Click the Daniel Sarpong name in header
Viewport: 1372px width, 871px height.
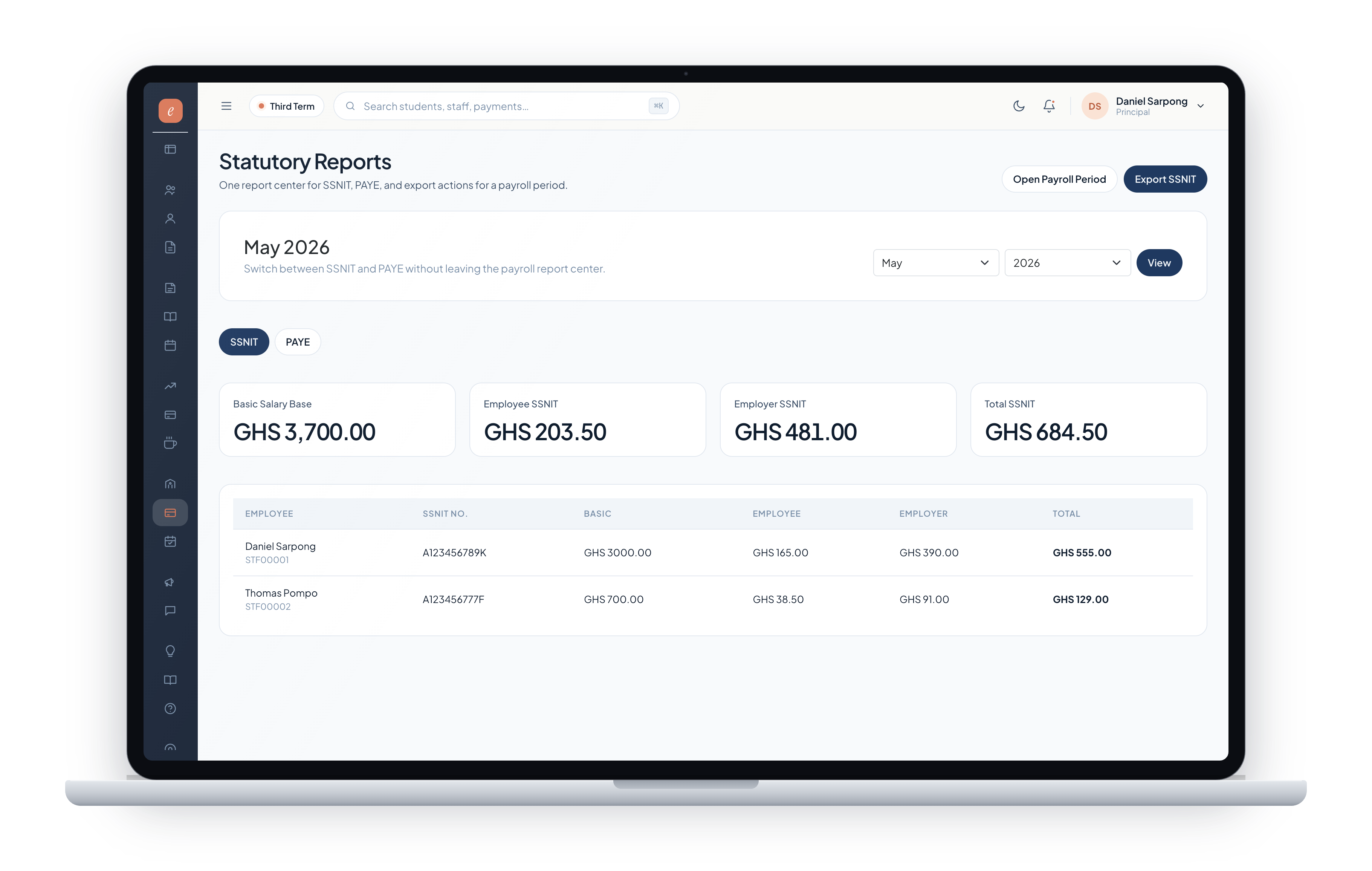[x=1152, y=101]
